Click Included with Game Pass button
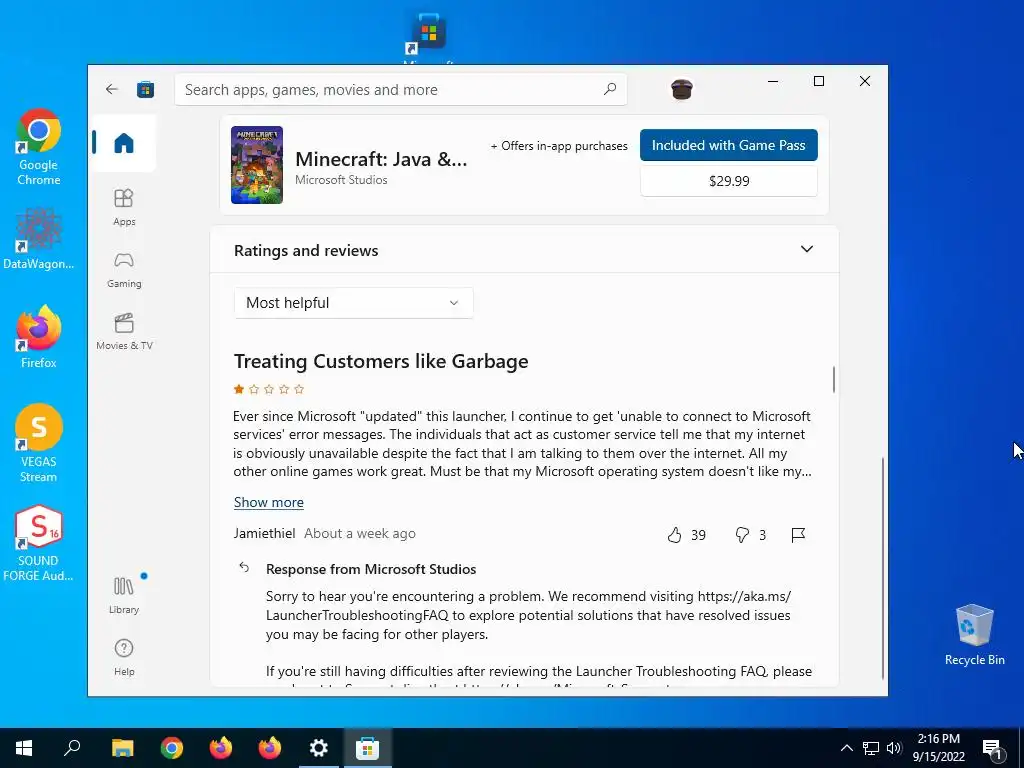Viewport: 1024px width, 768px height. click(728, 145)
